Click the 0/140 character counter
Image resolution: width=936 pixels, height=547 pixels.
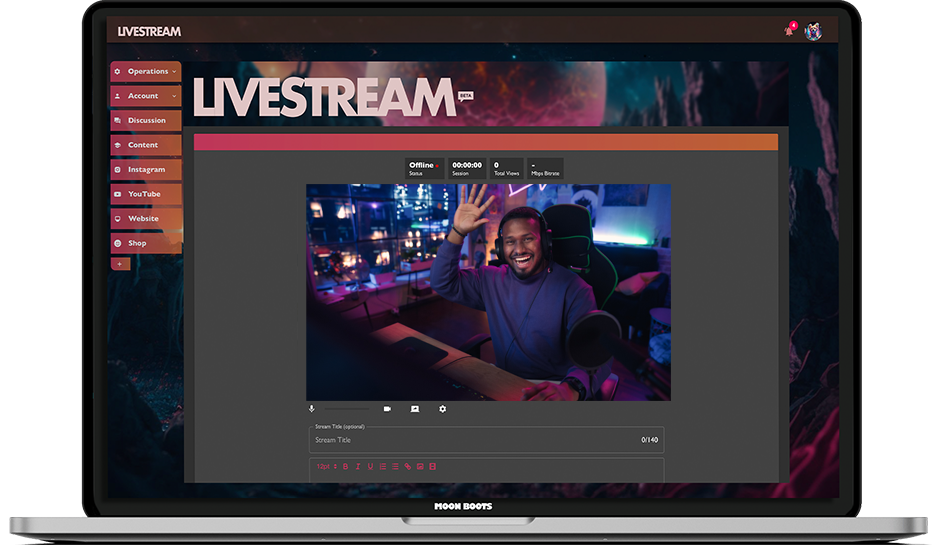[x=649, y=440]
